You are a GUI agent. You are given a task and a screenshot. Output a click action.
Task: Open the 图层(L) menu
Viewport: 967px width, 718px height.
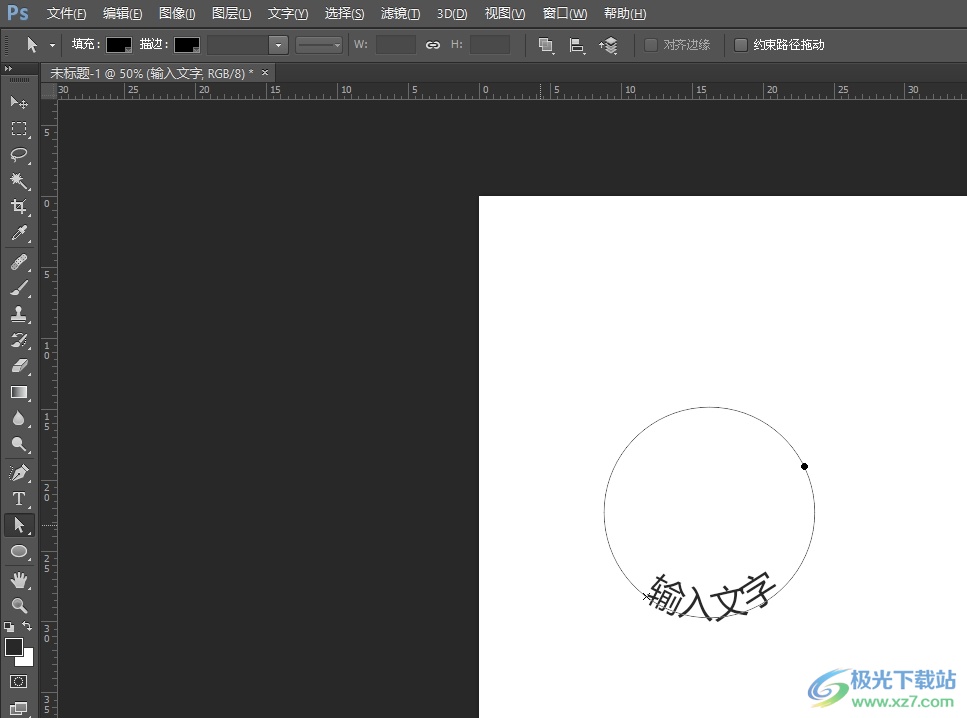click(231, 14)
